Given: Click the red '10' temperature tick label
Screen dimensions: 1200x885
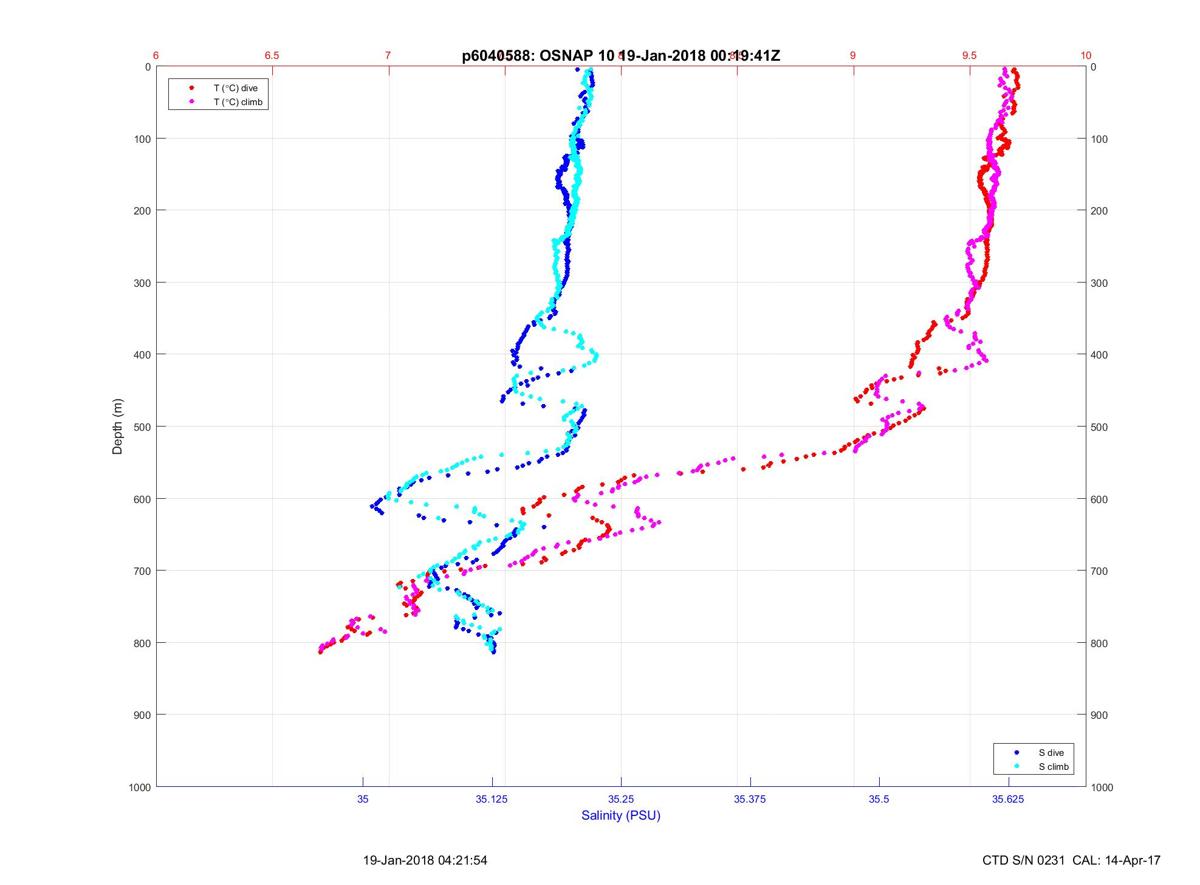Looking at the screenshot, I should (x=1086, y=56).
